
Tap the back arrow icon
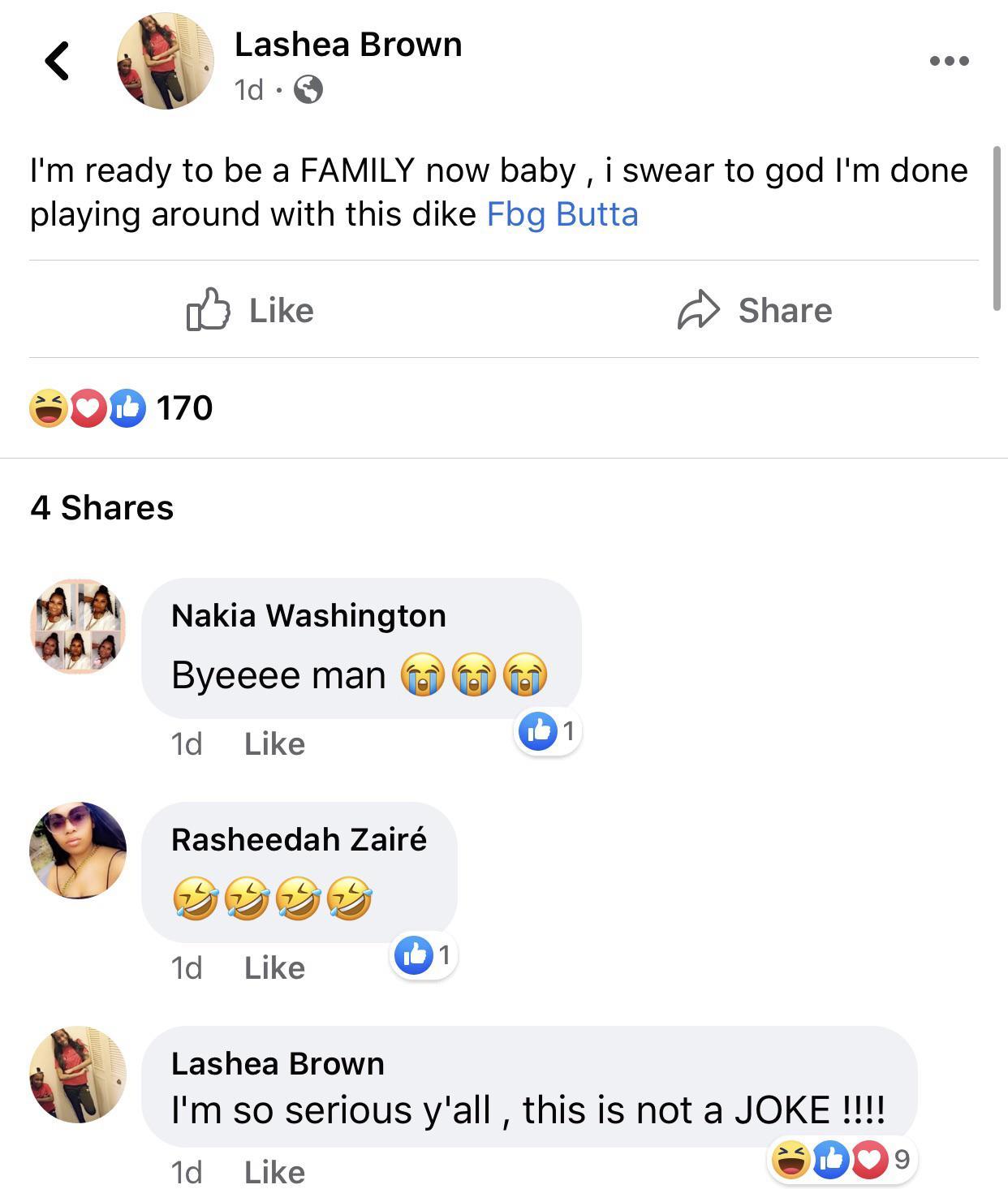57,61
